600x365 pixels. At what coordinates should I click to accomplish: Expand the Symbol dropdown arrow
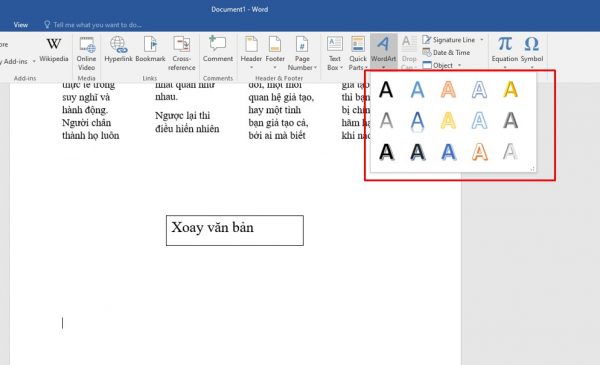[x=532, y=68]
